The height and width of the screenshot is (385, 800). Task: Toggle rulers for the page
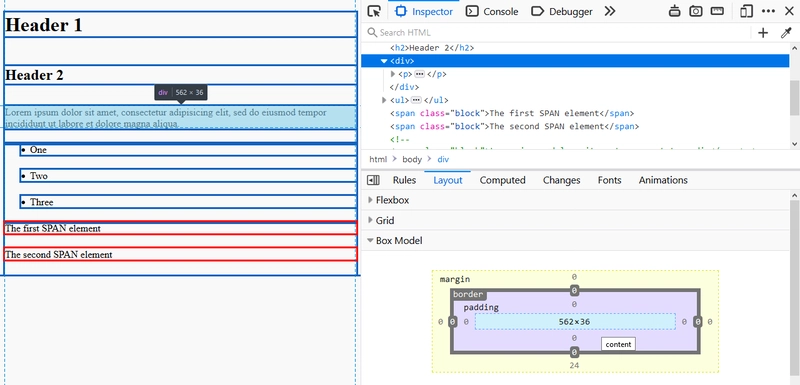[717, 11]
